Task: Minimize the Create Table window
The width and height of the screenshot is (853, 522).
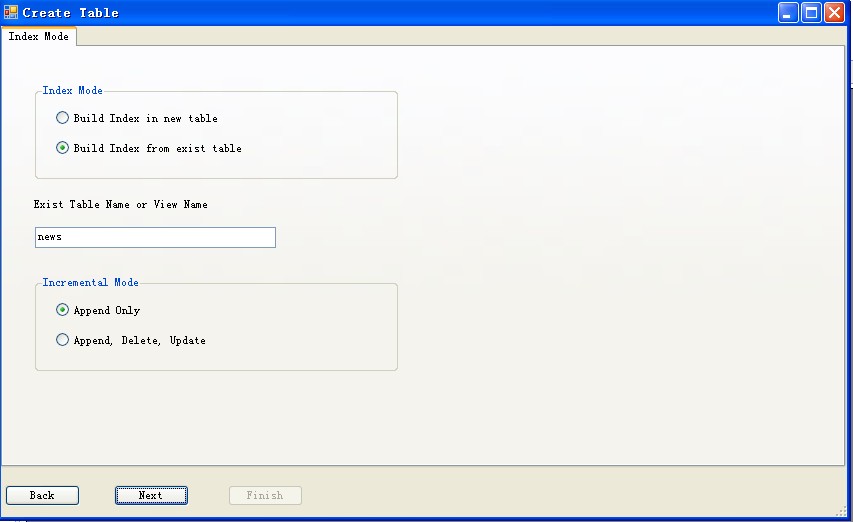Action: 788,13
